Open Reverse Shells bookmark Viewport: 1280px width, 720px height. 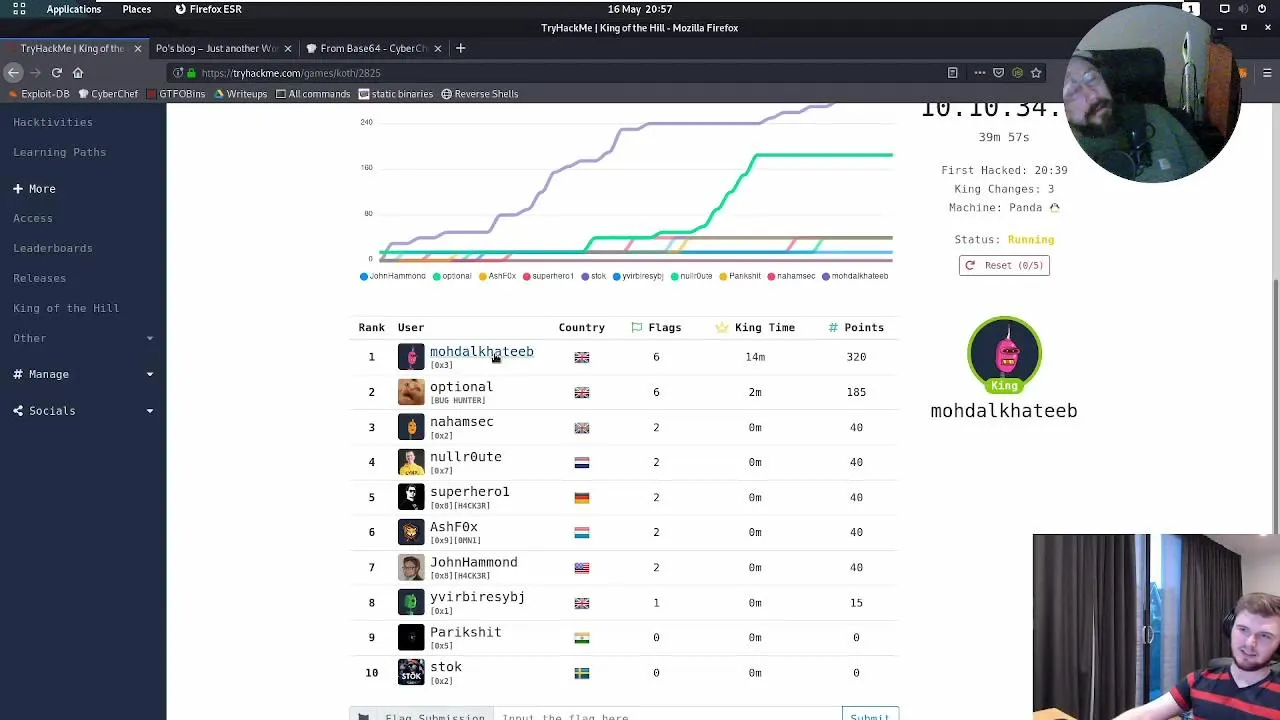tap(480, 94)
